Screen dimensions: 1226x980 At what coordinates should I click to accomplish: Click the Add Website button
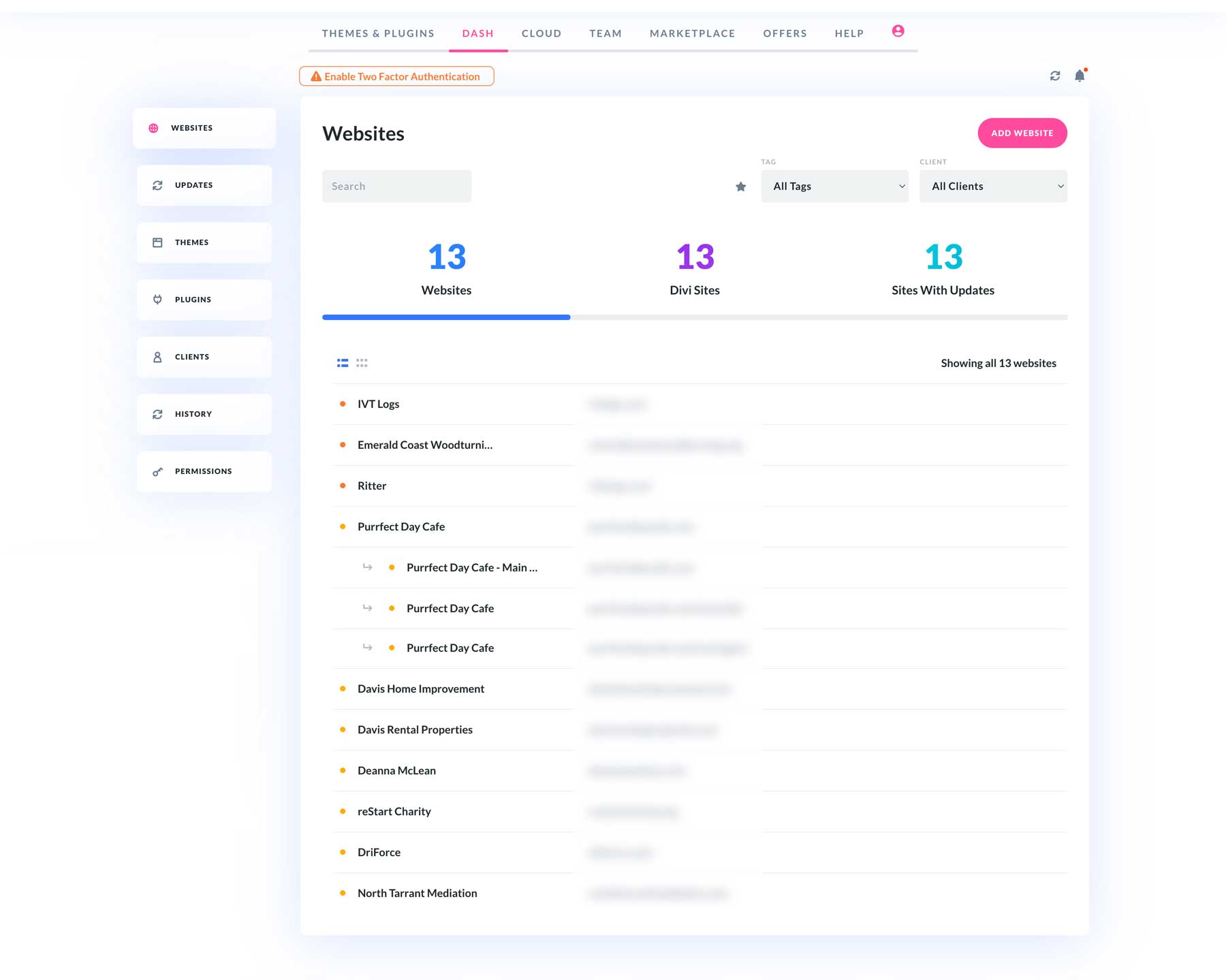point(1022,133)
